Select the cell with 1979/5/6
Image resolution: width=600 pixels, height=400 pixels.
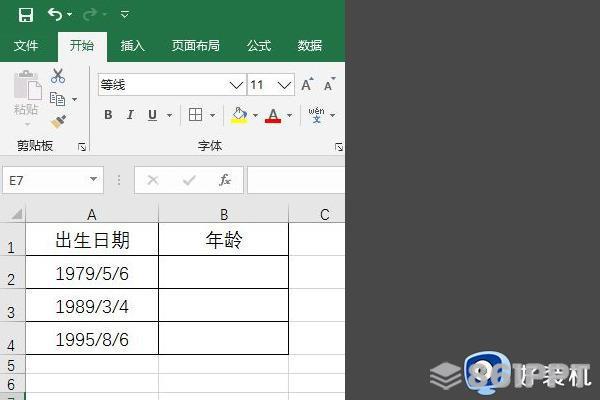tap(92, 272)
